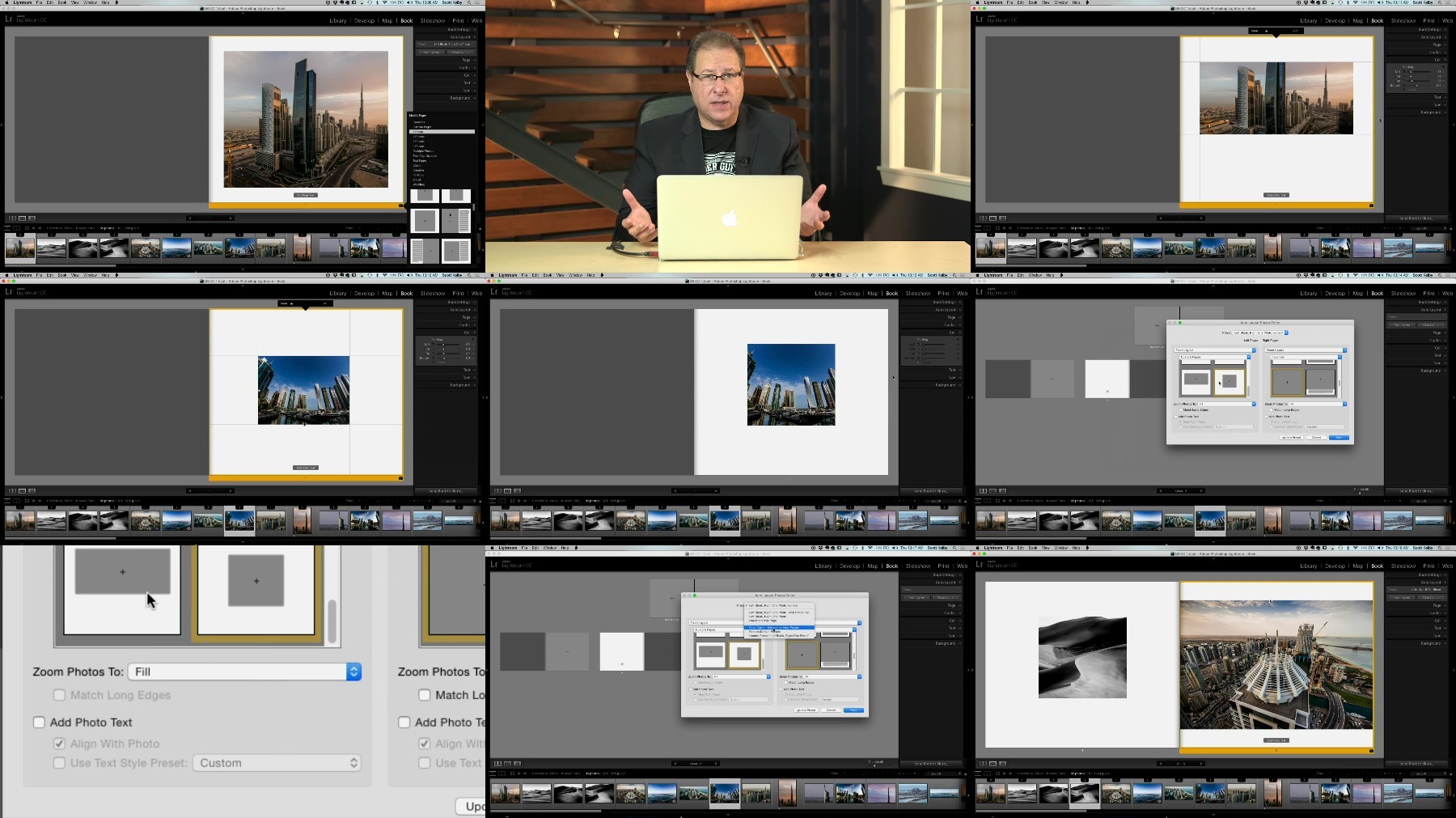Click the Lightroom Lr logo in the top-left frame

tap(9, 19)
